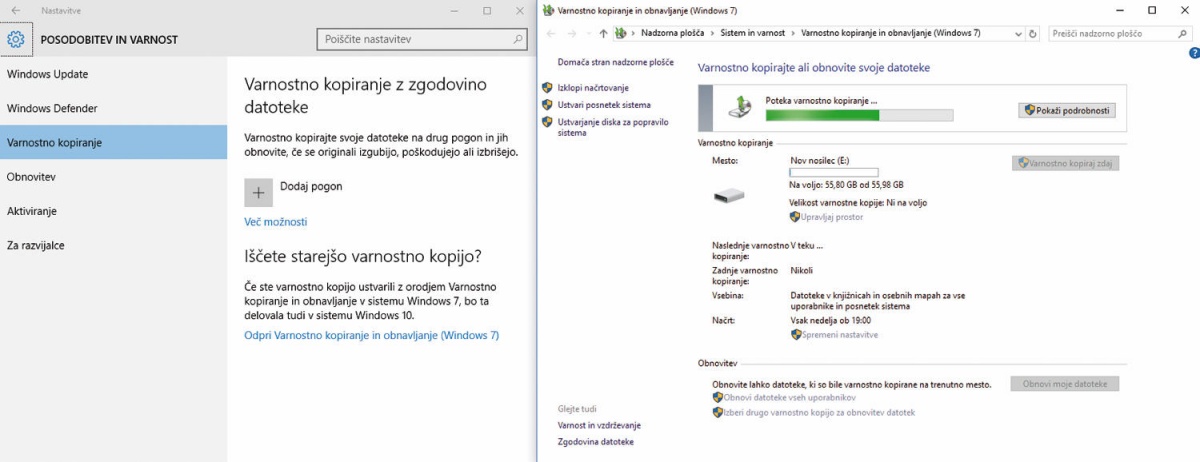
Task: Click the Izklopi načrtovanje link
Action: coord(593,88)
